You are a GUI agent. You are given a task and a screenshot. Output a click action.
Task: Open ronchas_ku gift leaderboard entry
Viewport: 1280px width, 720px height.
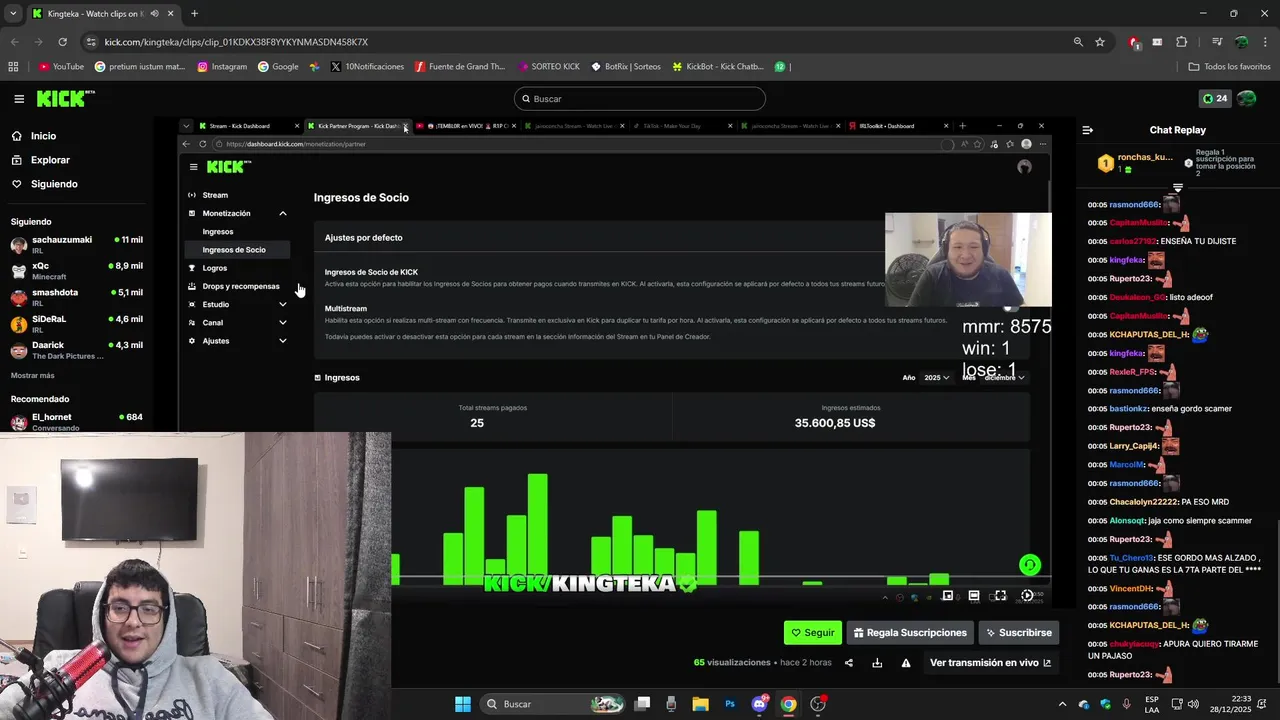tap(1136, 162)
